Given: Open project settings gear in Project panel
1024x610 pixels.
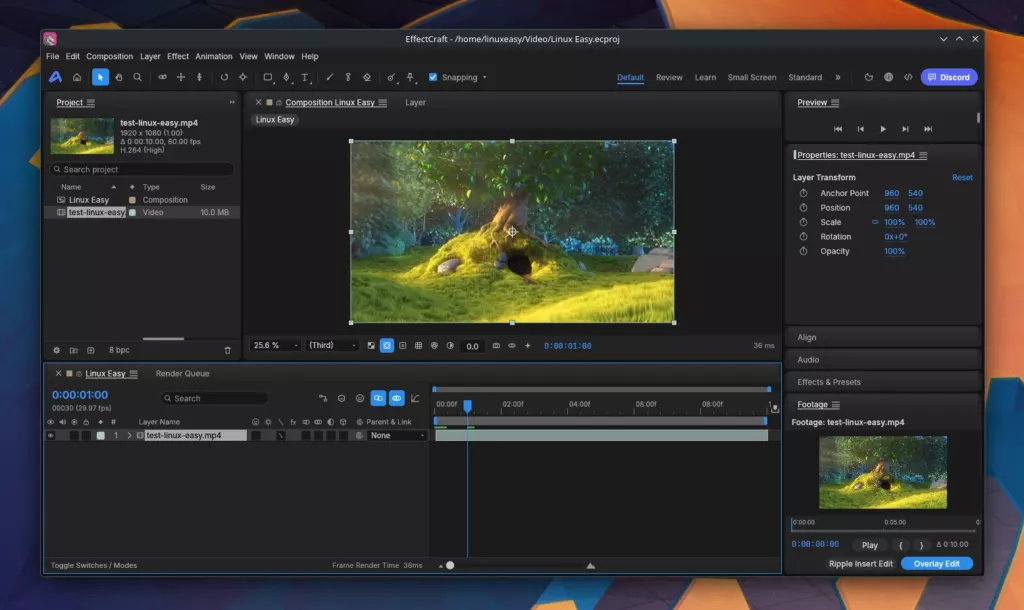Looking at the screenshot, I should (x=57, y=350).
